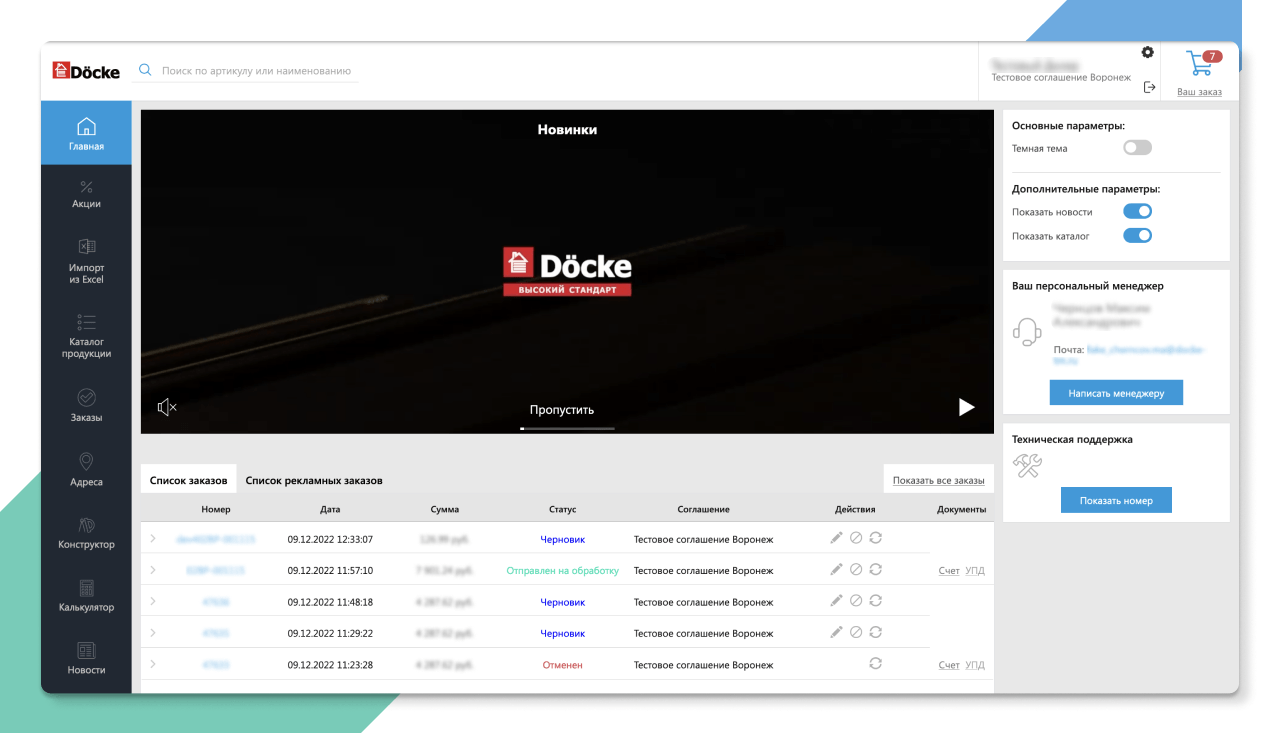The height and width of the screenshot is (733, 1280).
Task: Click the Döcke logo in the header
Action: pyautogui.click(x=87, y=71)
